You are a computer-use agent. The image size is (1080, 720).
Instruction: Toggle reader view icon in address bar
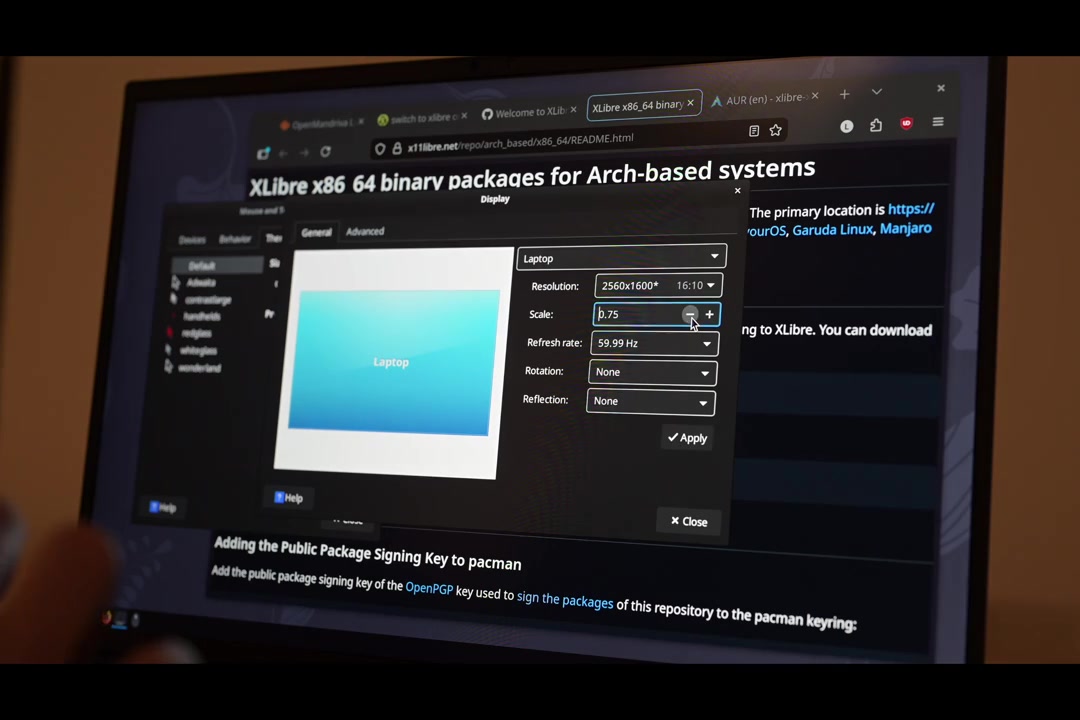pyautogui.click(x=754, y=131)
